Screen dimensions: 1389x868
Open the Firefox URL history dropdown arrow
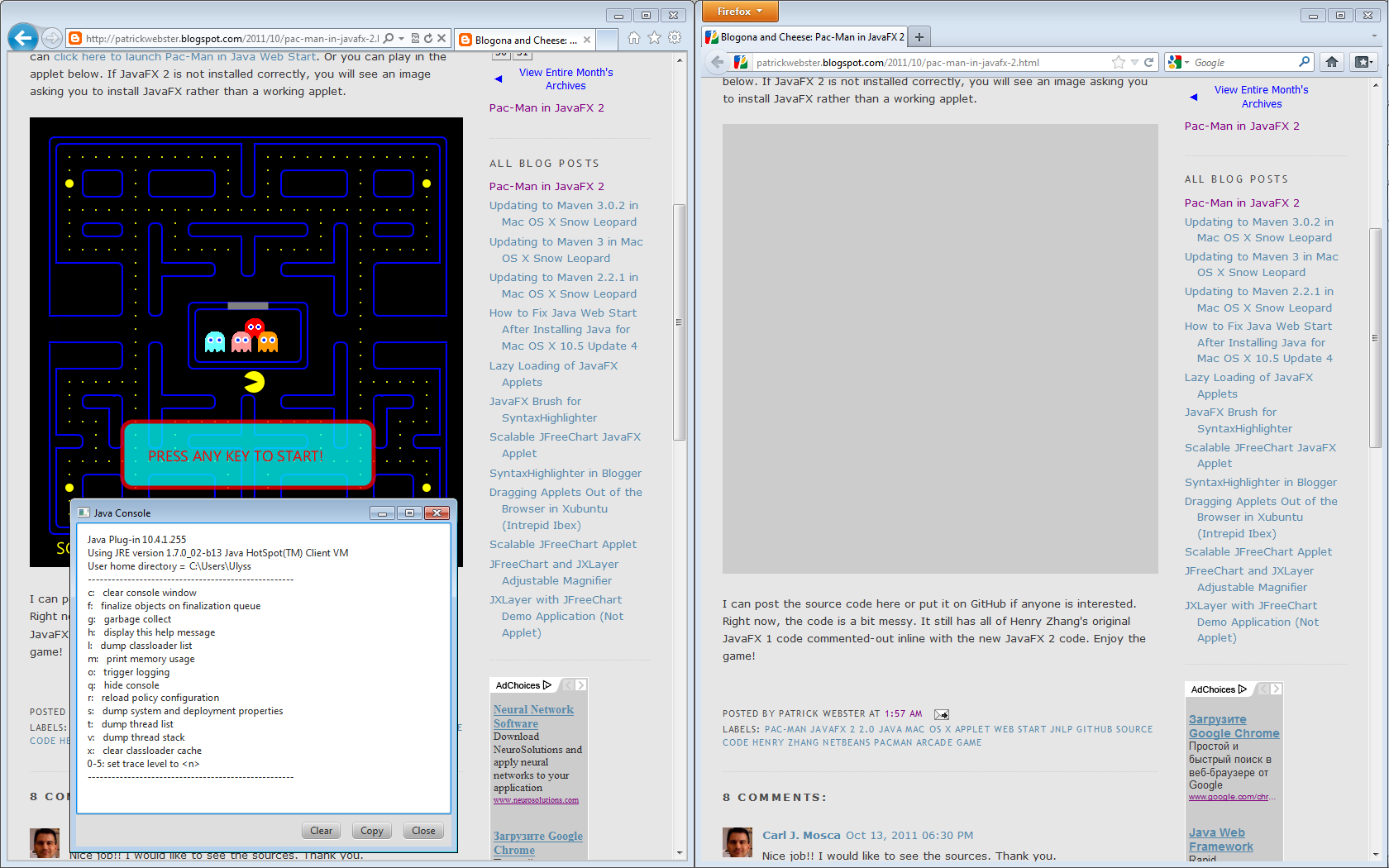1134,62
